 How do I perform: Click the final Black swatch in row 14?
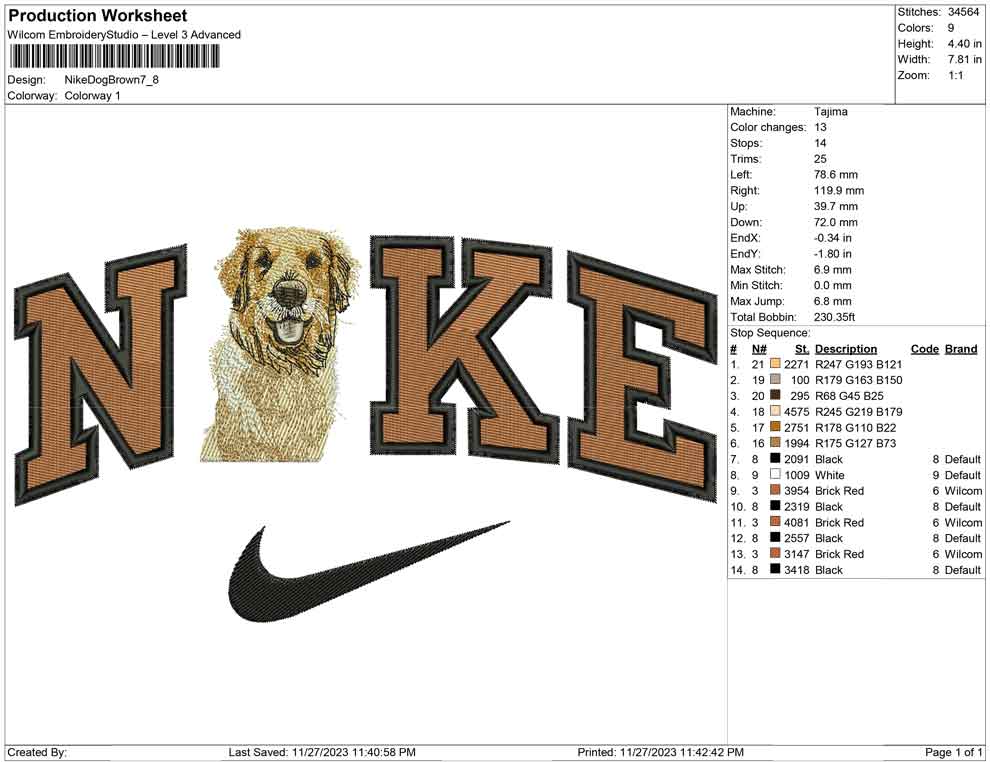(774, 570)
